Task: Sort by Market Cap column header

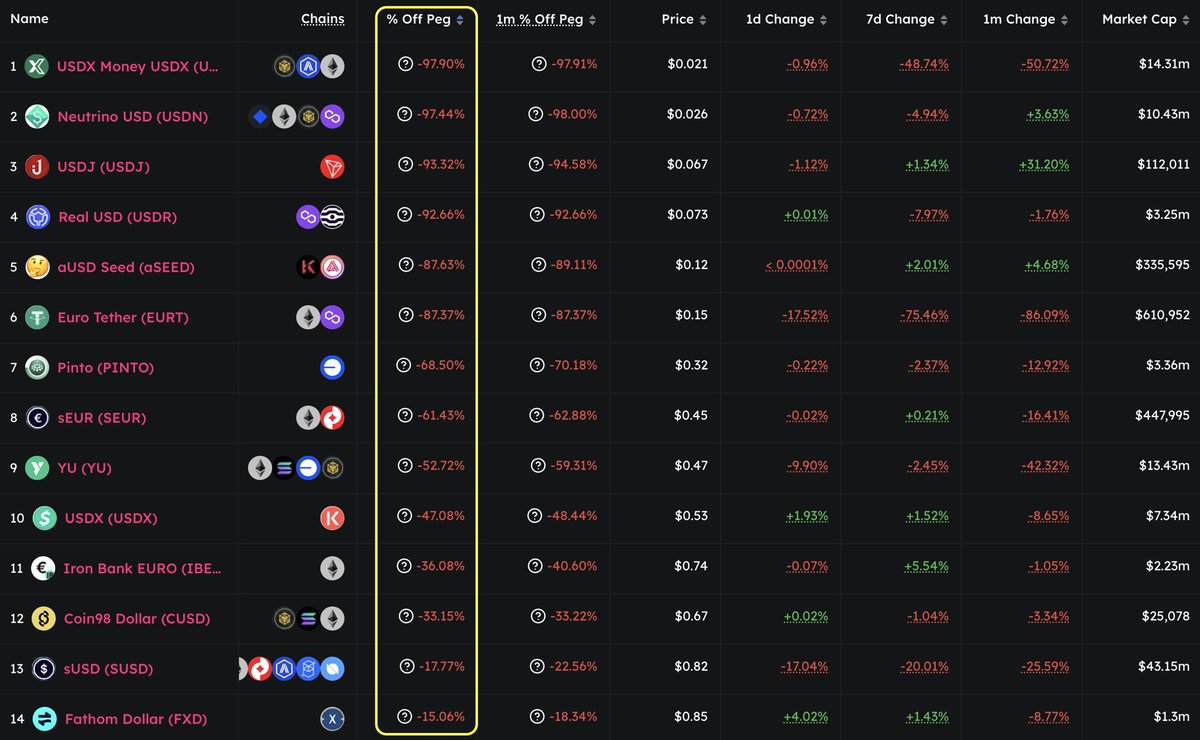Action: pyautogui.click(x=1145, y=20)
